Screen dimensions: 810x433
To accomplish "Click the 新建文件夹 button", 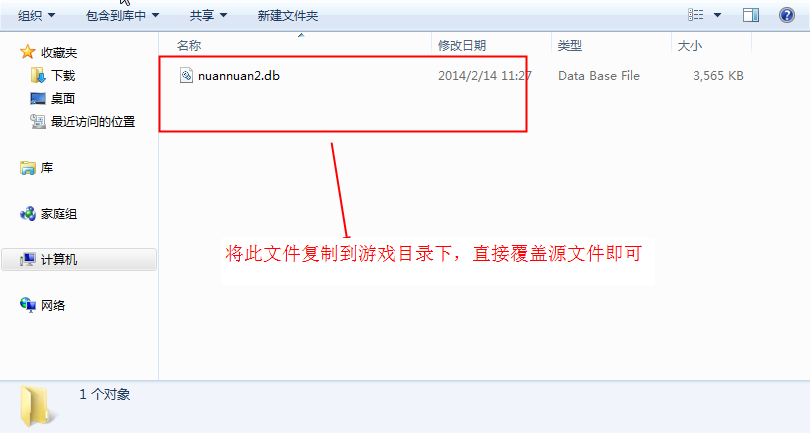I will (288, 16).
